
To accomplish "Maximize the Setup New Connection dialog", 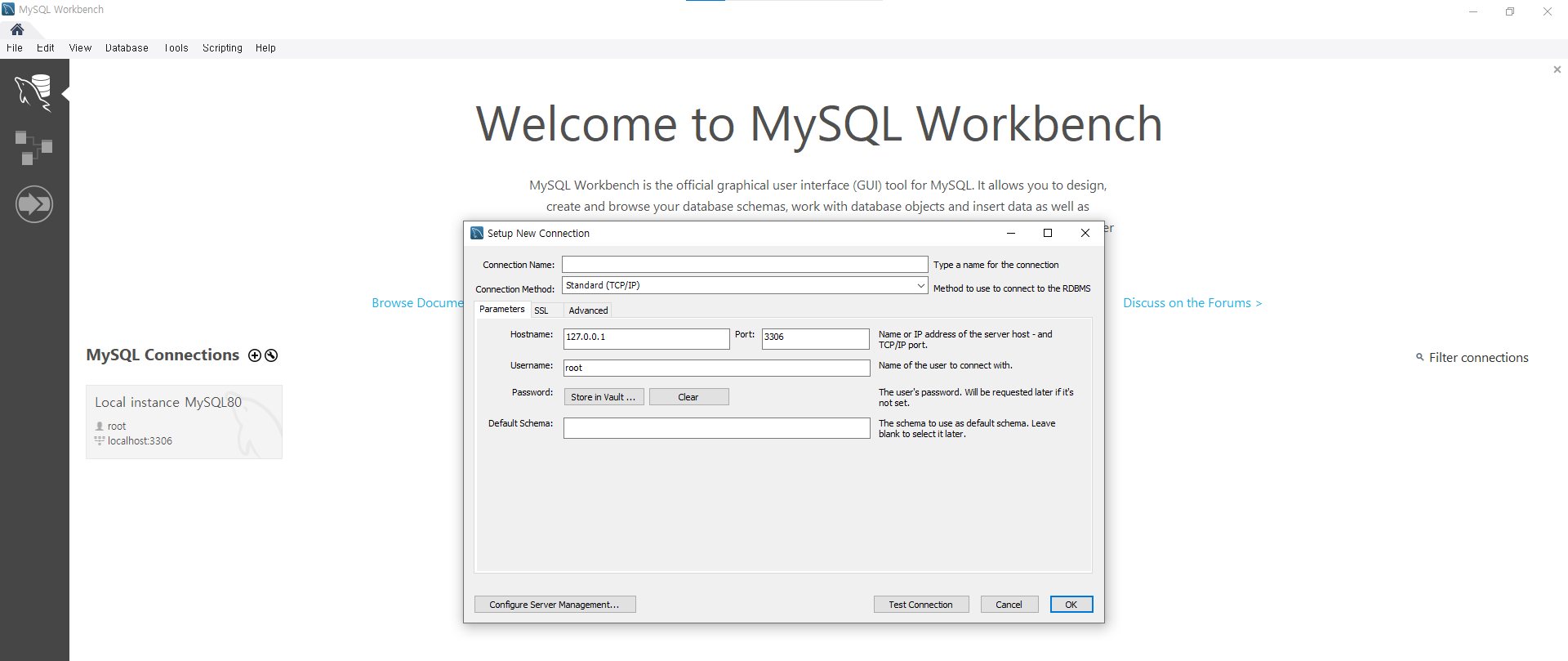I will pos(1048,233).
